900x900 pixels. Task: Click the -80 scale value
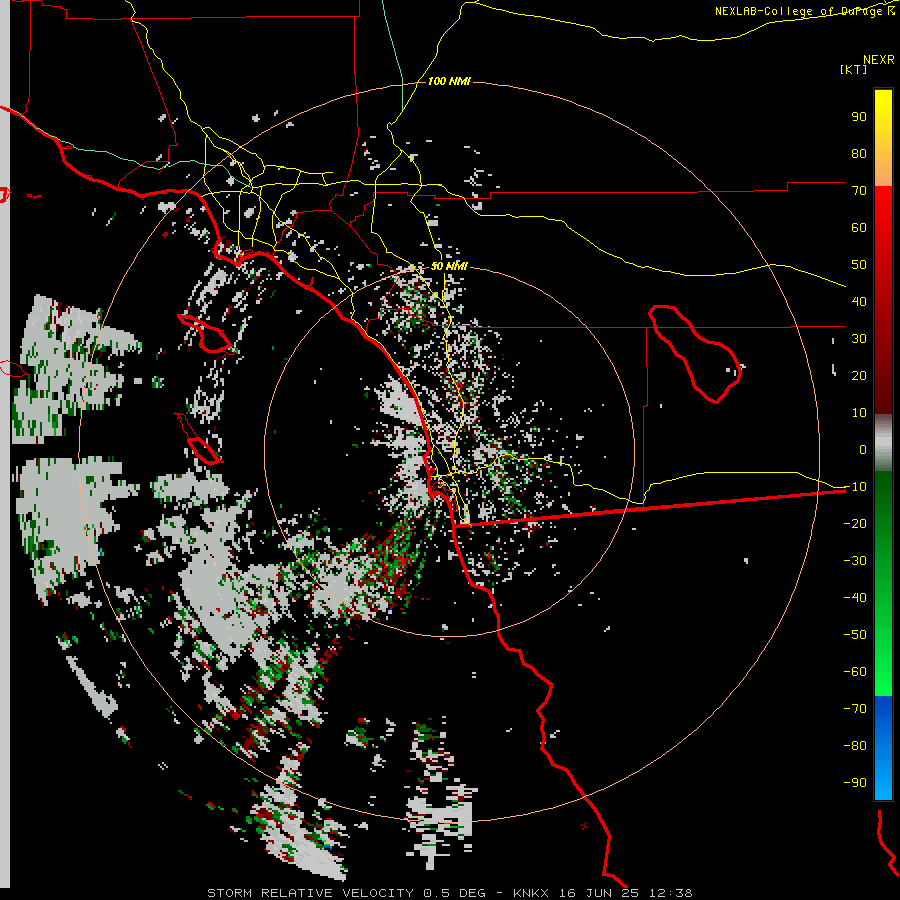point(855,746)
